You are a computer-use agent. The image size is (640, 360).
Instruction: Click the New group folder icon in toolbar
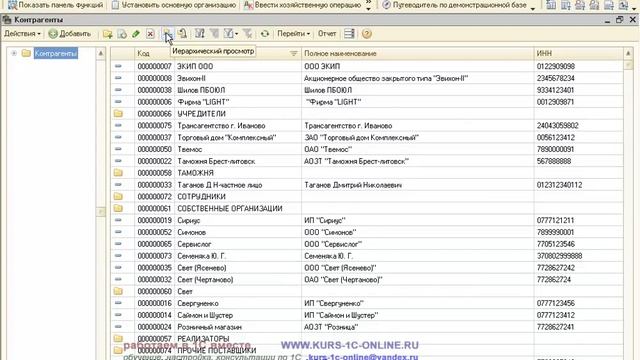coord(108,34)
